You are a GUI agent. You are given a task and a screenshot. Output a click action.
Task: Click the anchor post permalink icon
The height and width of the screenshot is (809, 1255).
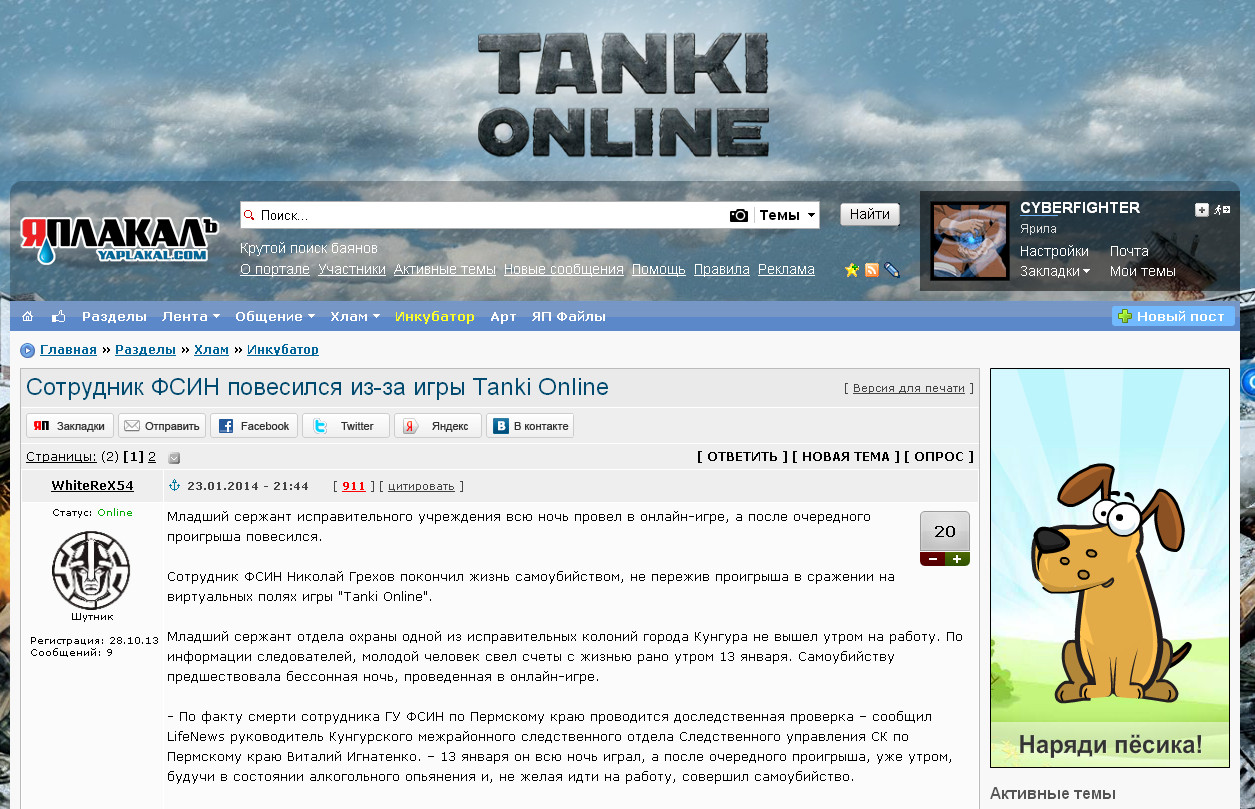174,486
